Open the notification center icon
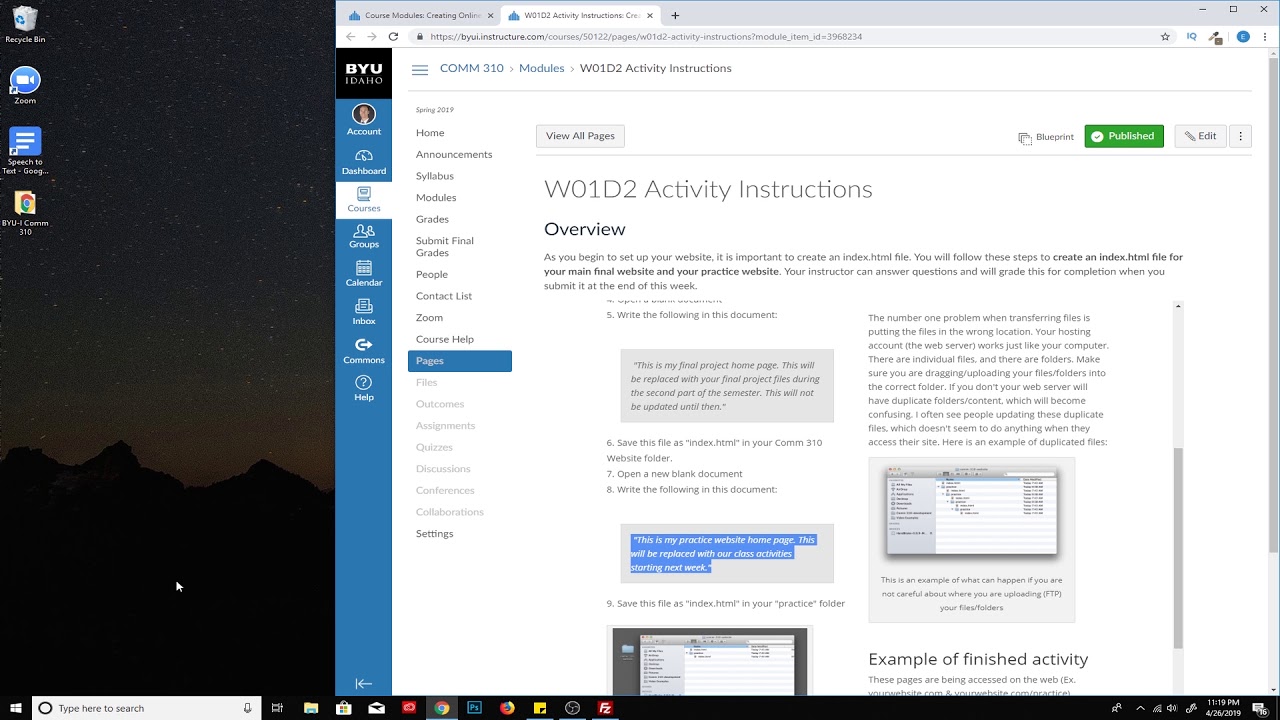 pos(1261,708)
